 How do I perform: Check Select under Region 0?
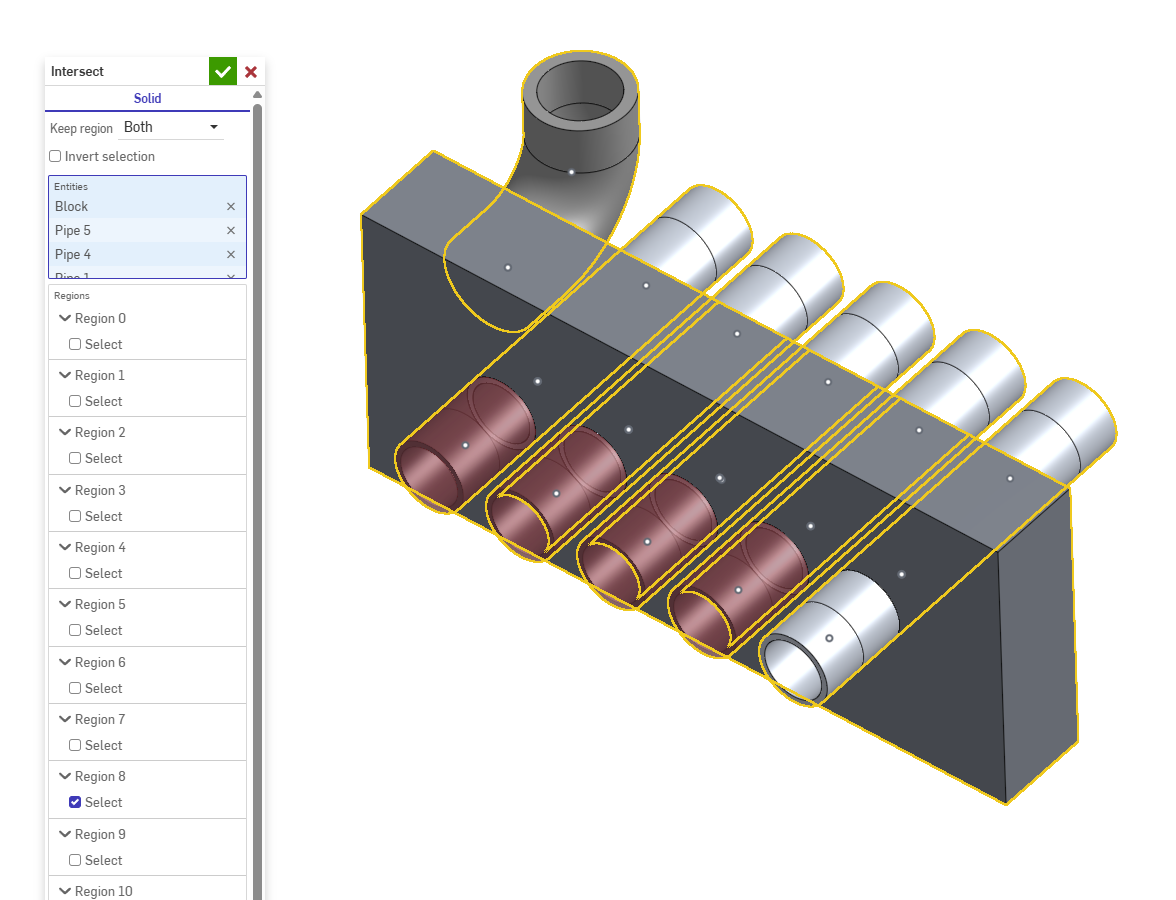point(75,344)
